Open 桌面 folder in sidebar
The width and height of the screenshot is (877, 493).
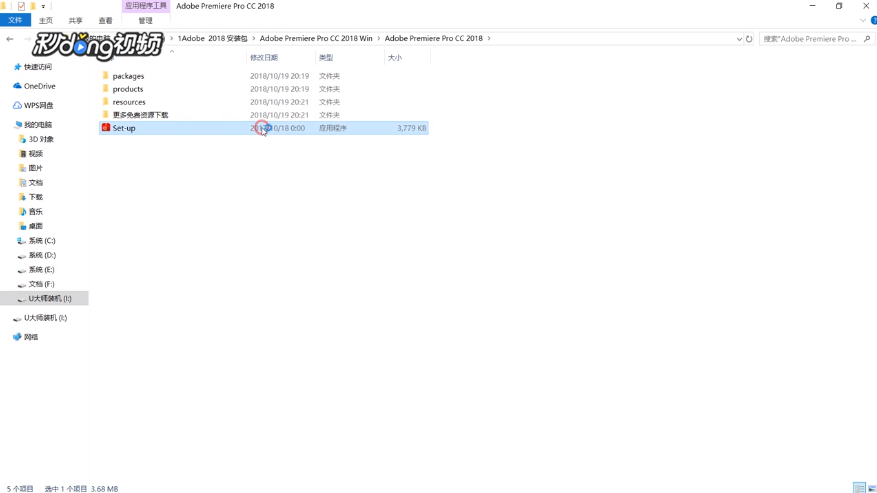36,226
